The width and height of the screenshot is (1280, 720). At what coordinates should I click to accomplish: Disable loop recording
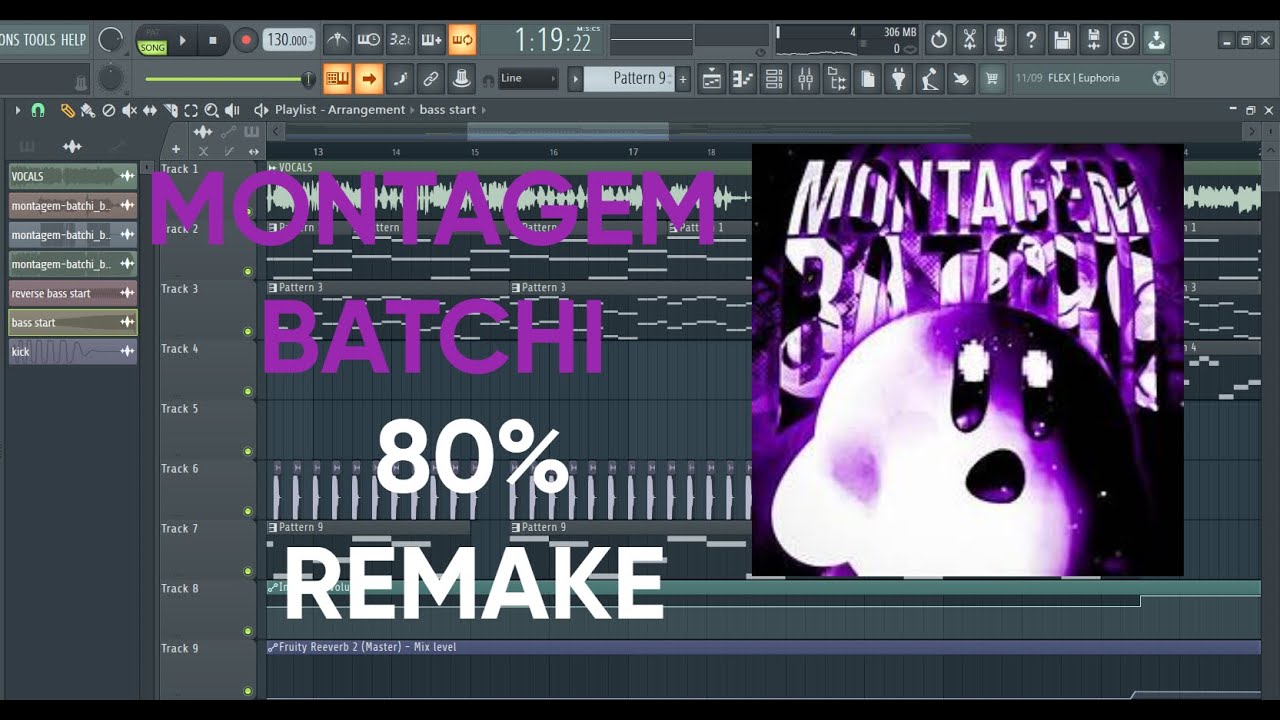(x=462, y=40)
